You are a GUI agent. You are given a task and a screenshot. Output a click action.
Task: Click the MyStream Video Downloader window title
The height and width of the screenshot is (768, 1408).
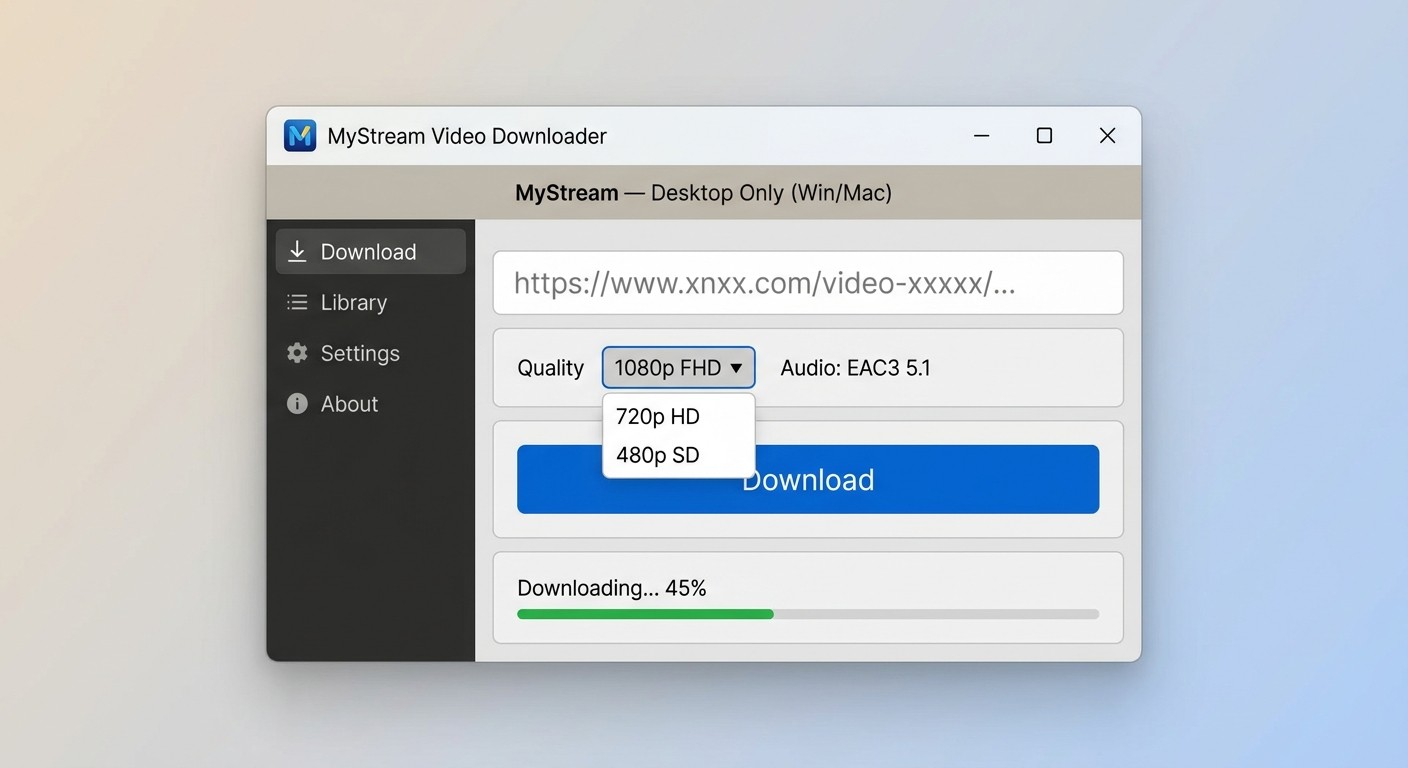467,136
